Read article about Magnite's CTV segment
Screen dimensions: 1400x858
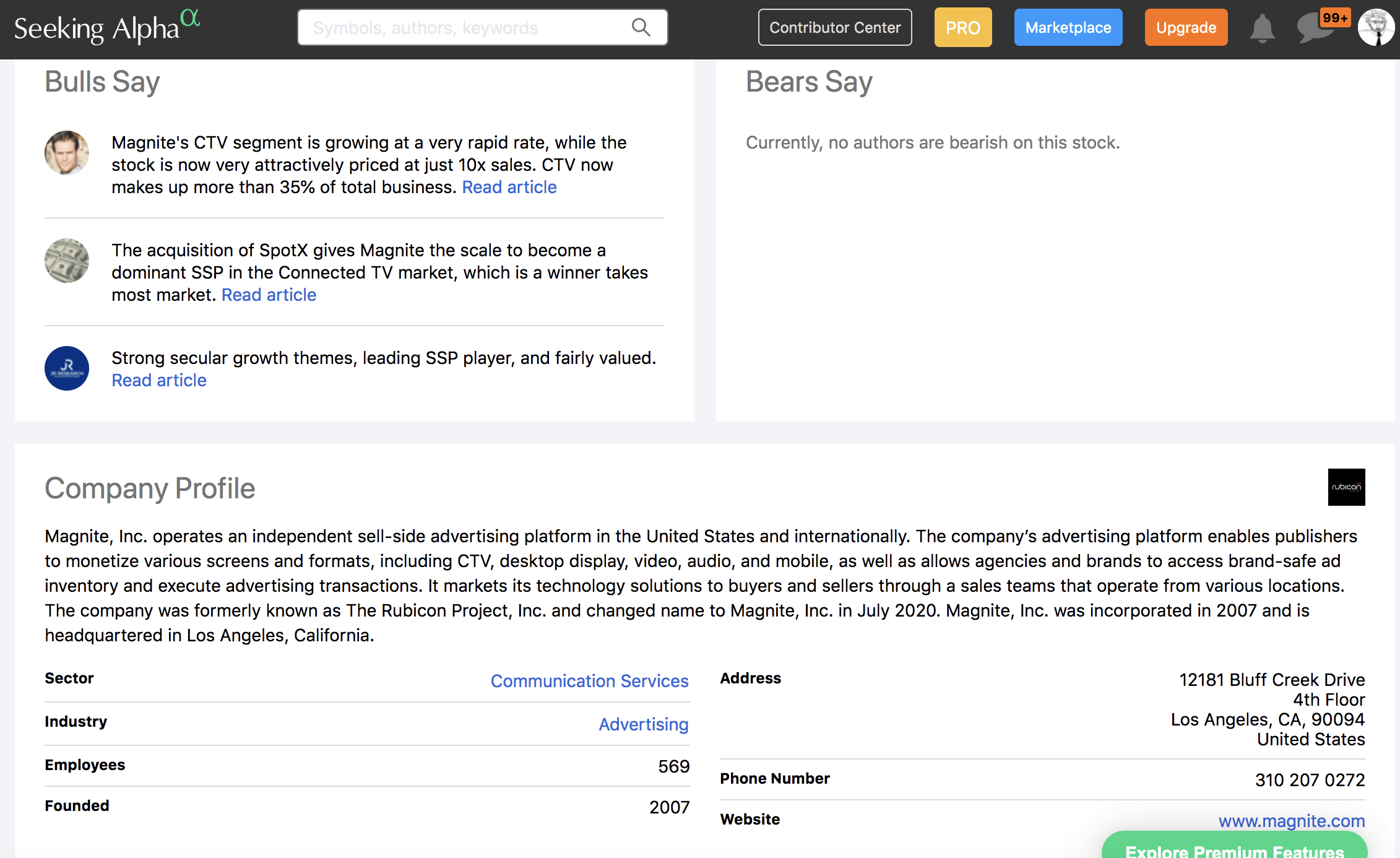tap(509, 187)
